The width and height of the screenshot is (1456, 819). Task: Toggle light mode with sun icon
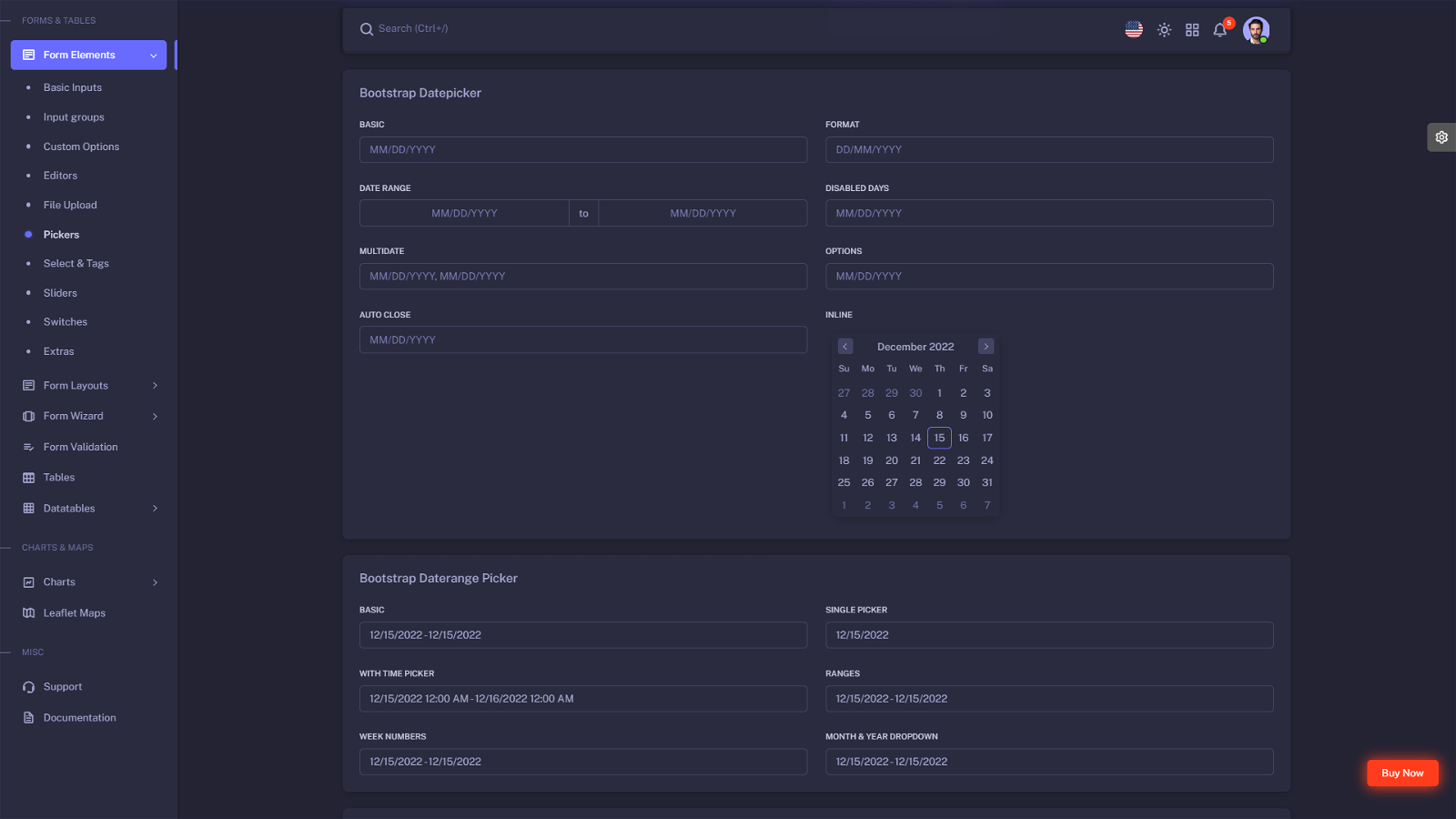click(x=1164, y=30)
